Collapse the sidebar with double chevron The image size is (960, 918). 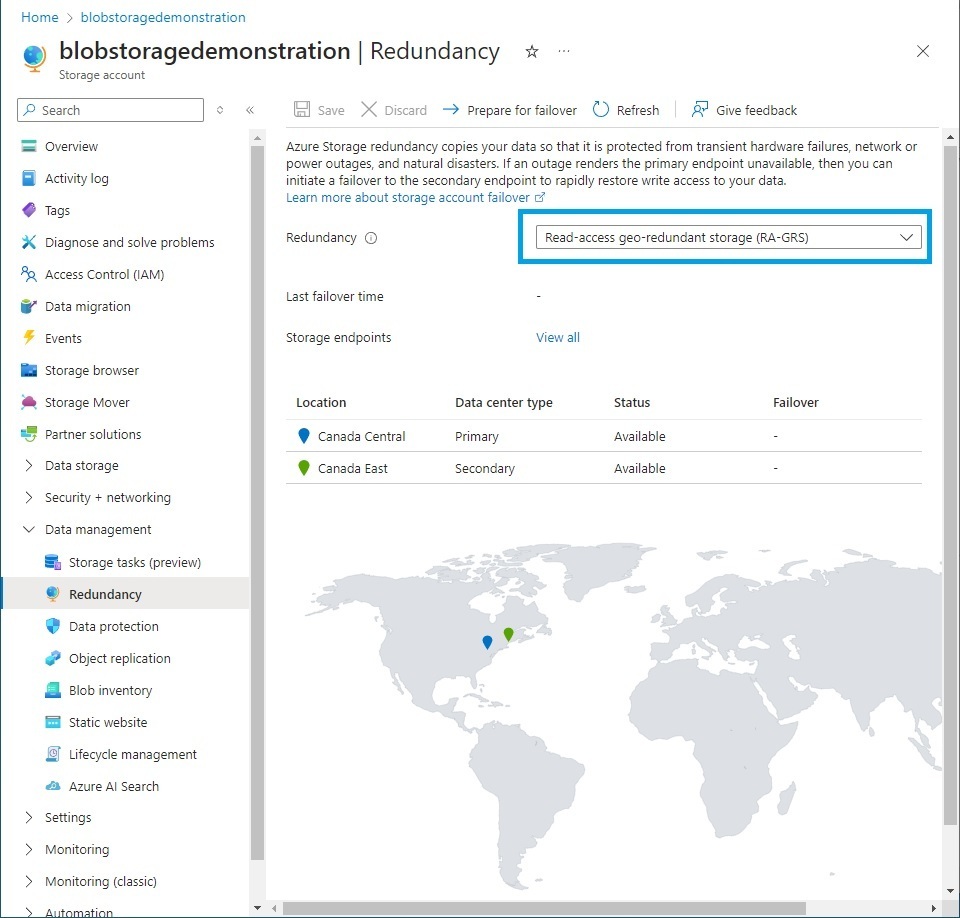tap(250, 110)
